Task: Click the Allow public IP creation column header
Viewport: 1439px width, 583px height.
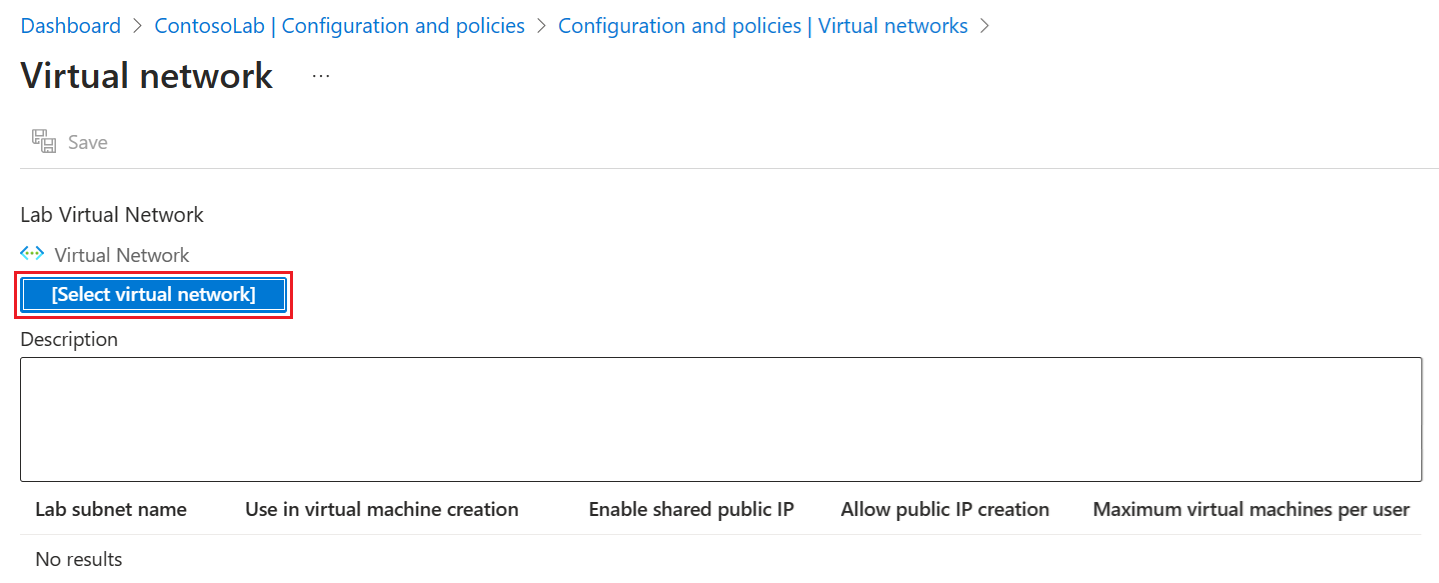Action: pos(944,509)
